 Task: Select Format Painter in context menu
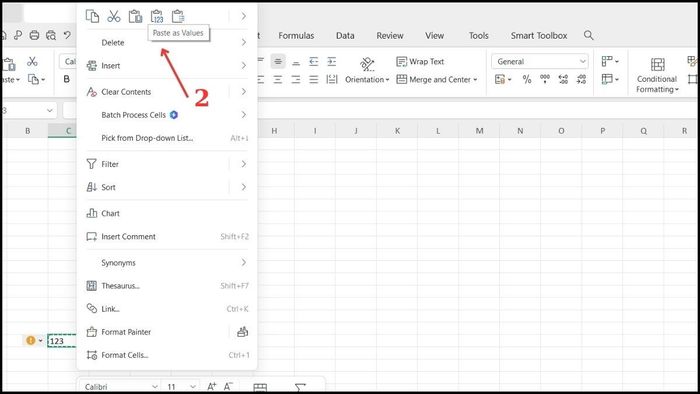click(x=126, y=332)
